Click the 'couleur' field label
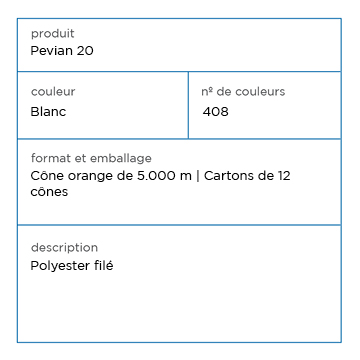The width and height of the screenshot is (360, 360). (53, 92)
